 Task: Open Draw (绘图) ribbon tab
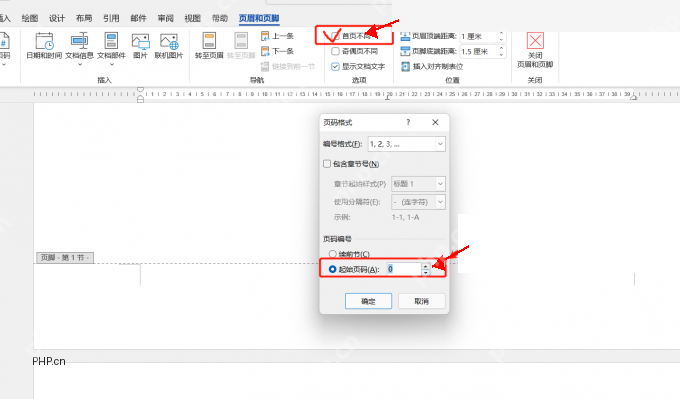point(30,18)
